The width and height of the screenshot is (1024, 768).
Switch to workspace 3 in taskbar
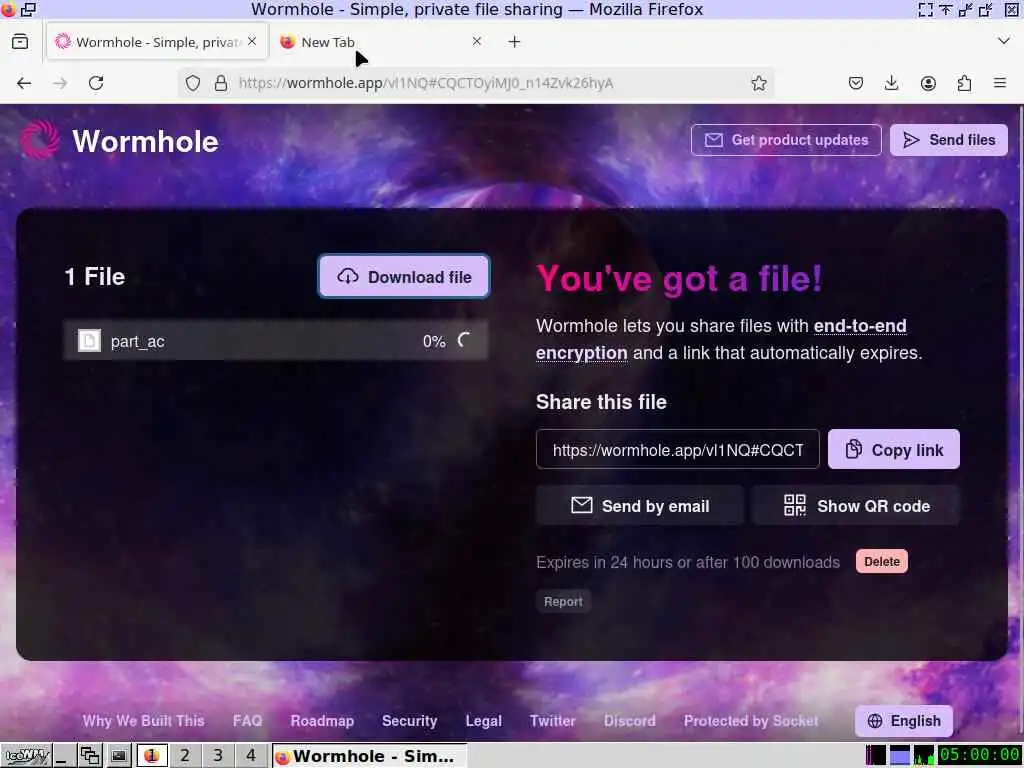pos(218,756)
